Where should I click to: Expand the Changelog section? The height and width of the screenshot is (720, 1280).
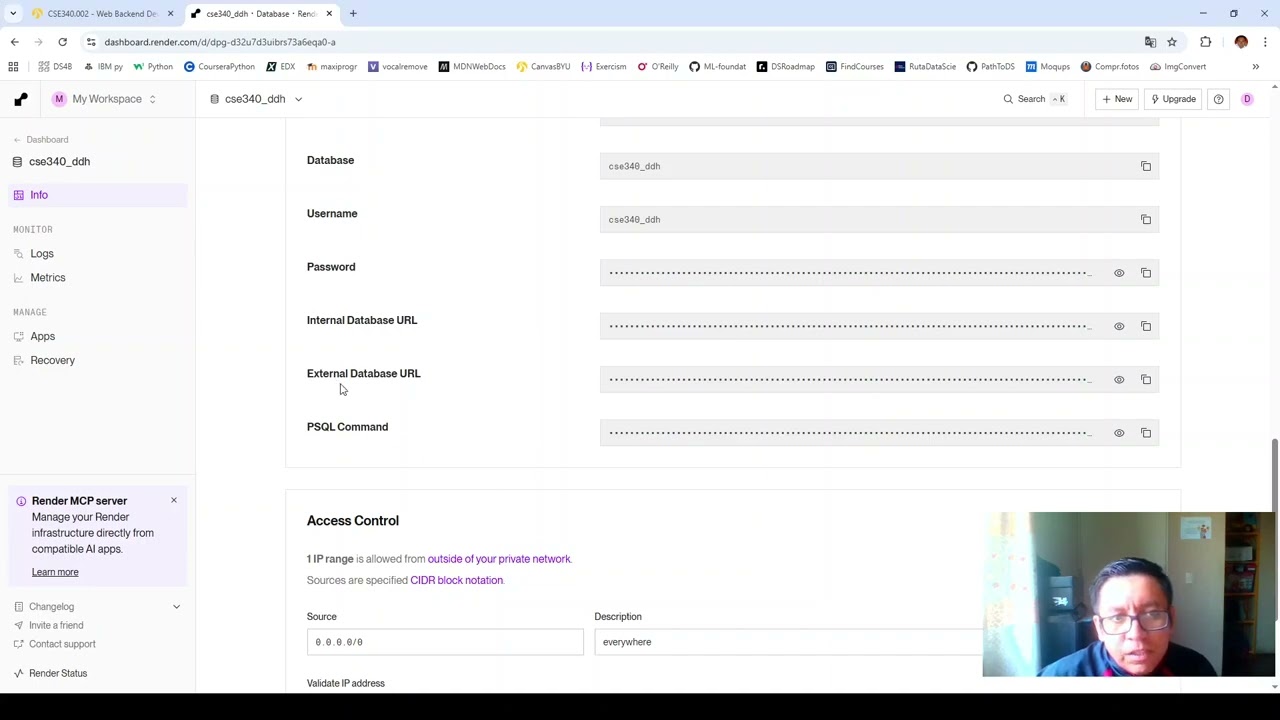[97, 607]
